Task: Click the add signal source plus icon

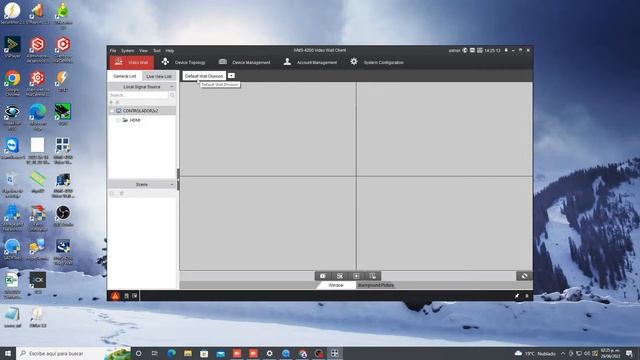Action: [111, 102]
